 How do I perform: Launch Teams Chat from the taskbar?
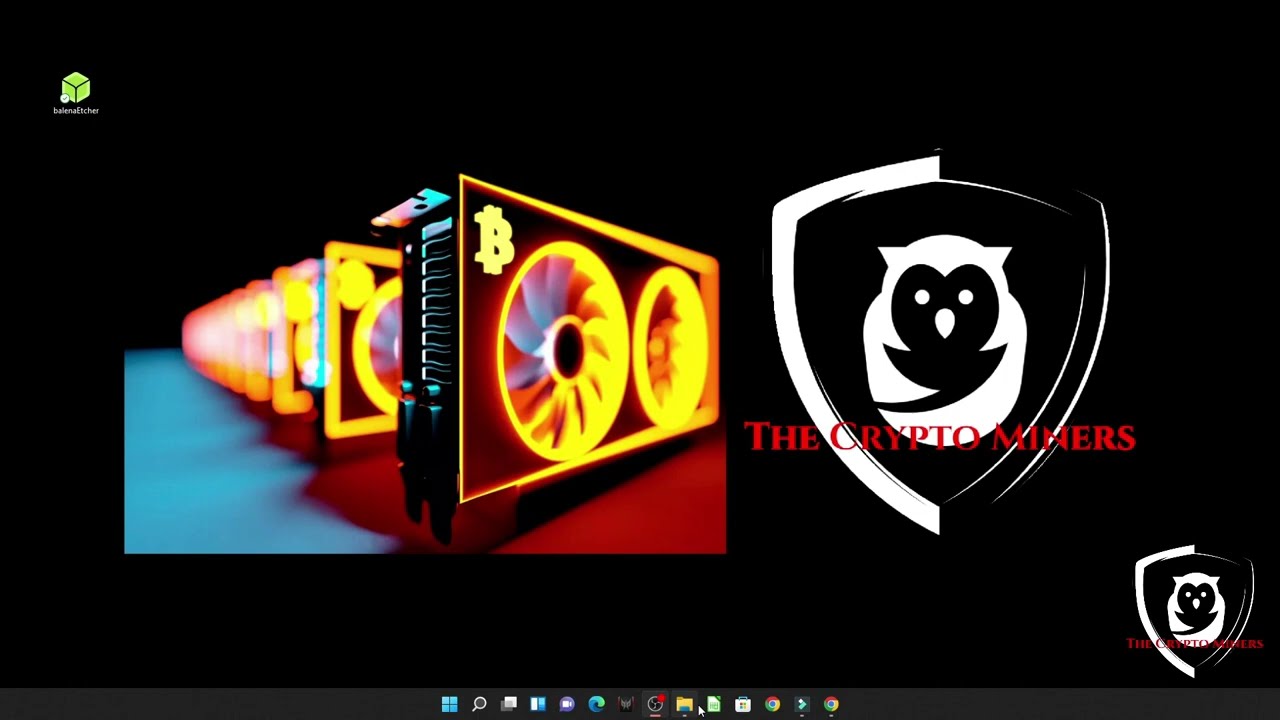coord(567,704)
